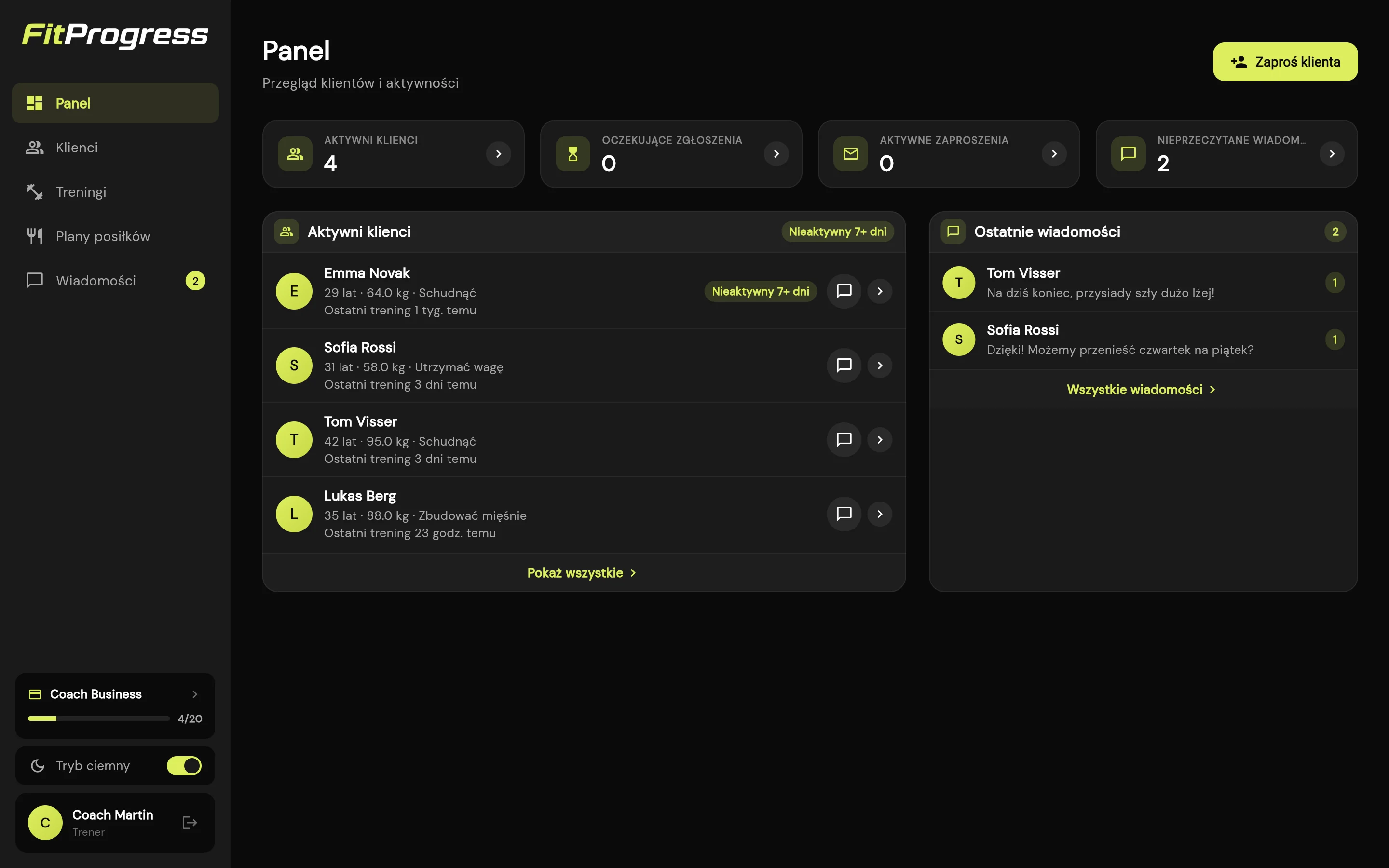Open Aktywne zaproszenia card chevron

[x=1054, y=154]
